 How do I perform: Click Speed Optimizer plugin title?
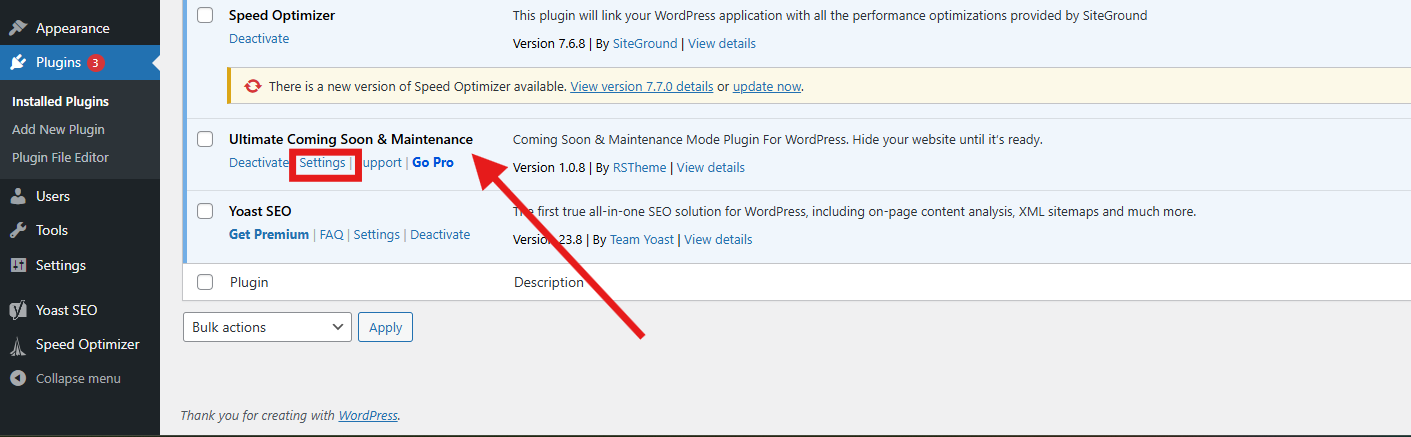tap(282, 15)
